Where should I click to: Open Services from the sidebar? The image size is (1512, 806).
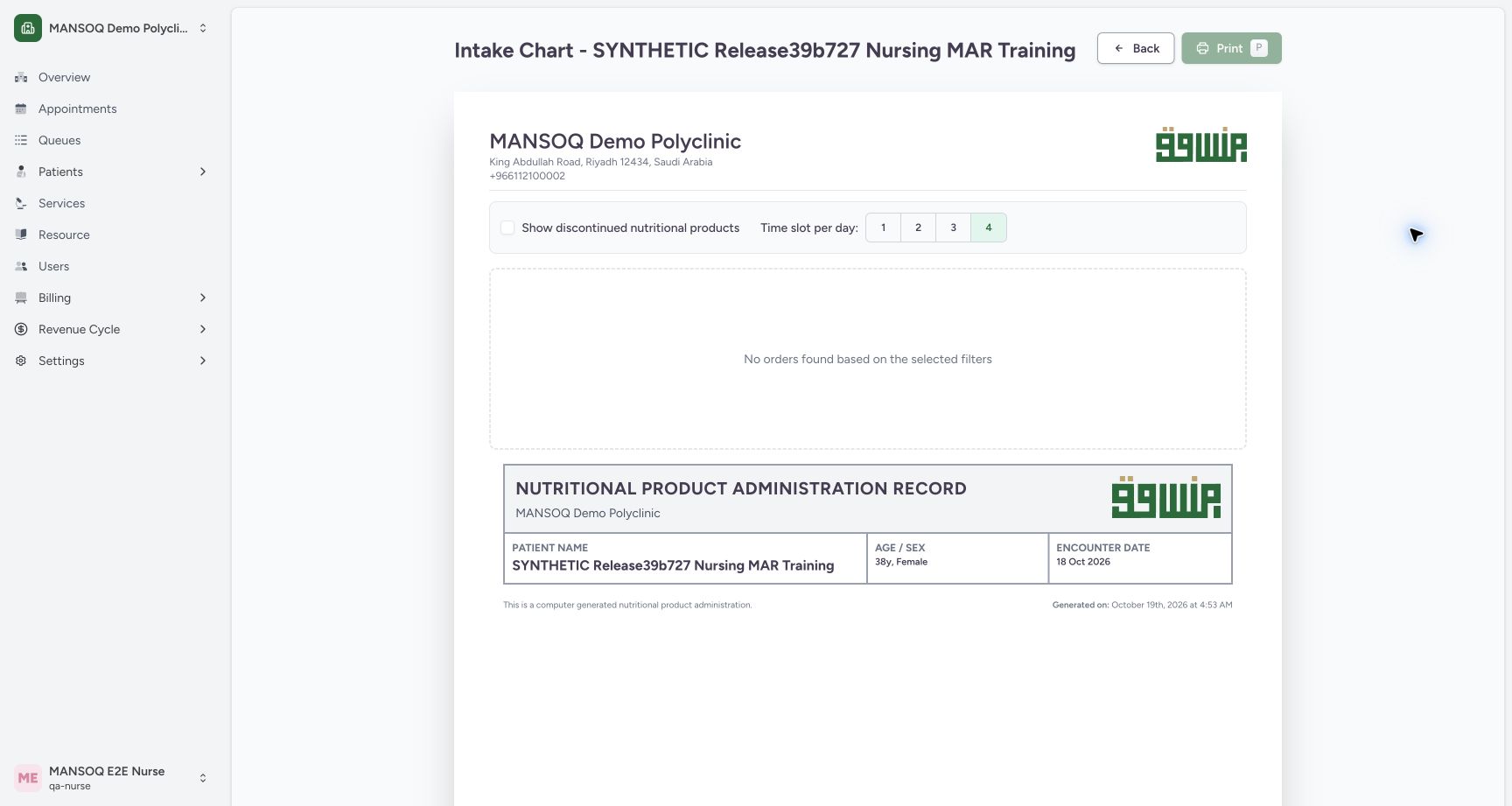click(112, 203)
